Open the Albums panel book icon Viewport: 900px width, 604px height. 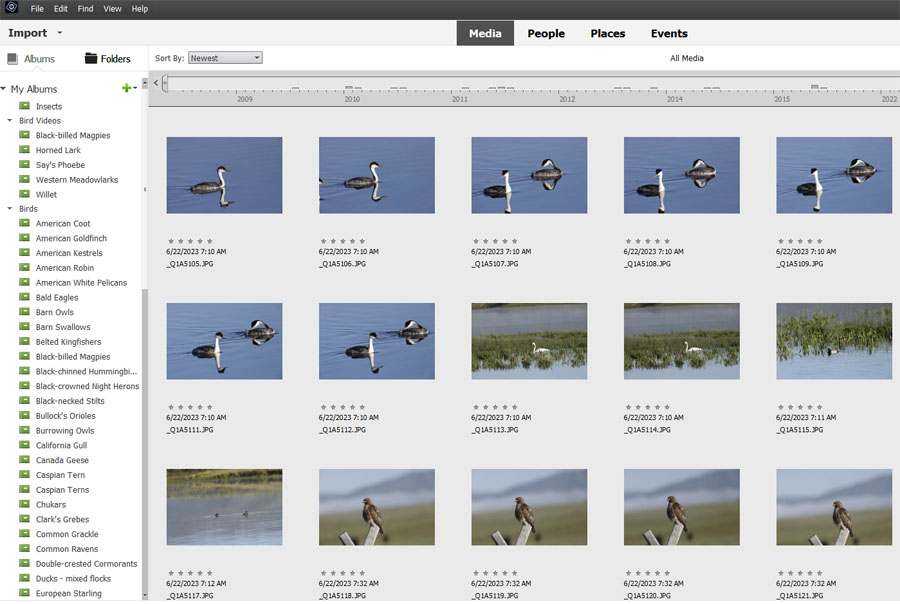(x=12, y=59)
